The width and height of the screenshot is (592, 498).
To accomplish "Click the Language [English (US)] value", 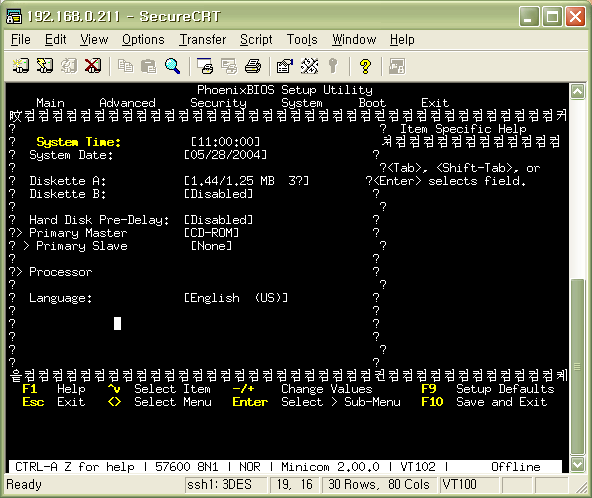I will 236,298.
